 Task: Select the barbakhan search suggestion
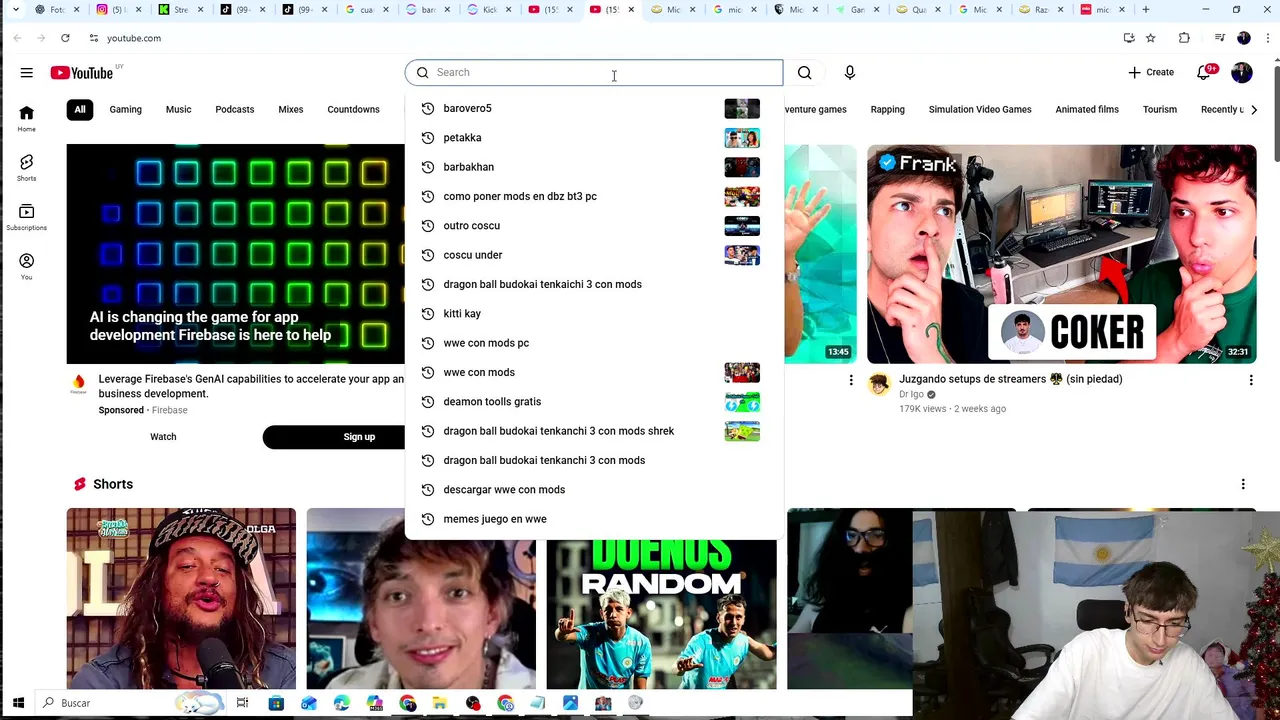click(594, 167)
